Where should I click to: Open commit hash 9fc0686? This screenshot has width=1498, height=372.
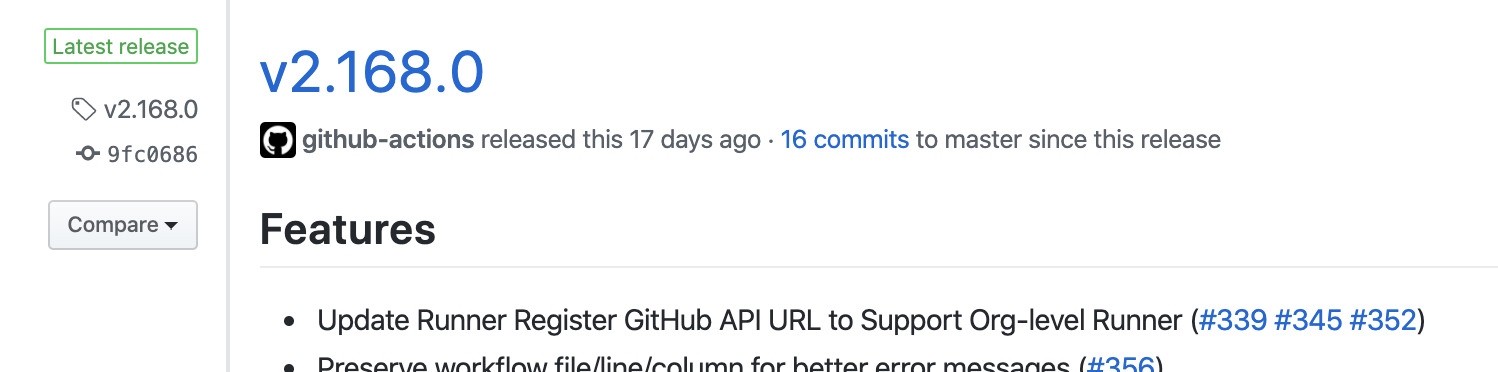pyautogui.click(x=152, y=155)
